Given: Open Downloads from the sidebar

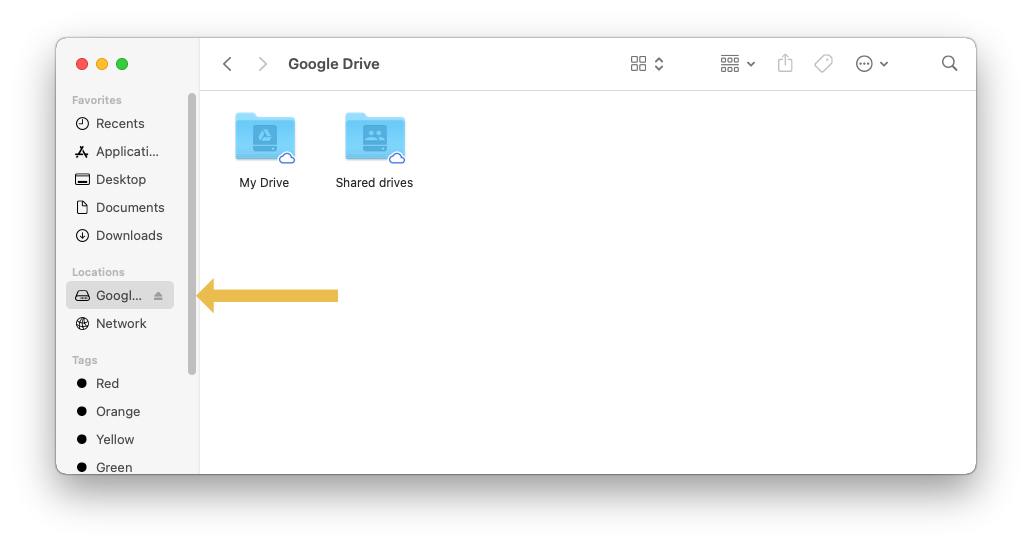Looking at the screenshot, I should 129,236.
